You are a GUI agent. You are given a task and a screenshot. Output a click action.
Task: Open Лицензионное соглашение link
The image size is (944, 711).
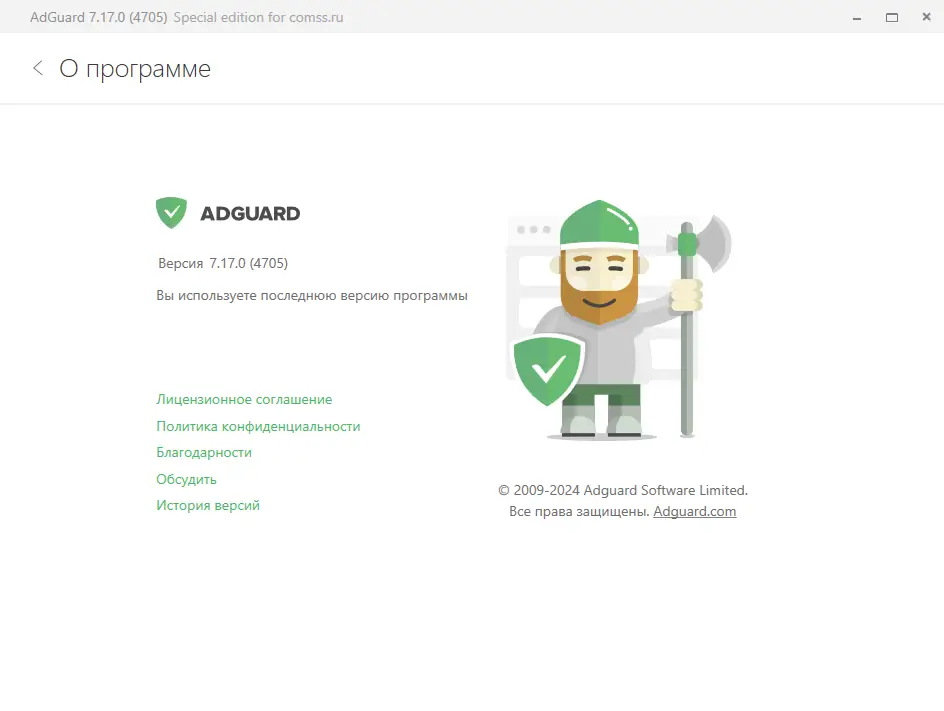click(244, 399)
